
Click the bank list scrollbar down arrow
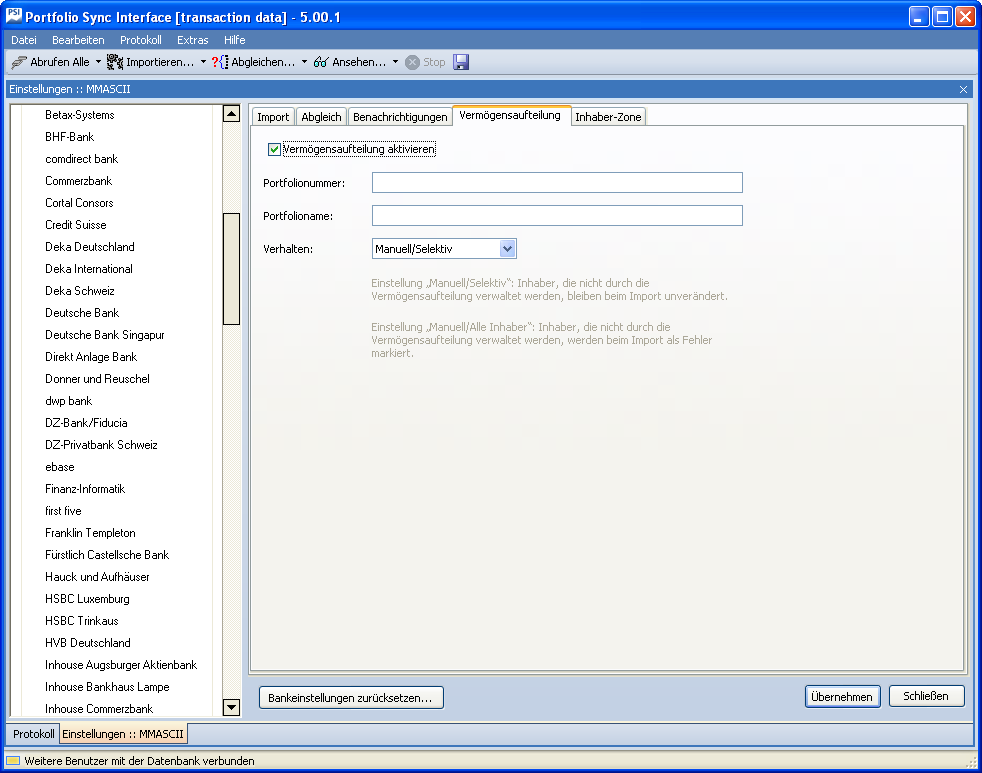point(231,708)
